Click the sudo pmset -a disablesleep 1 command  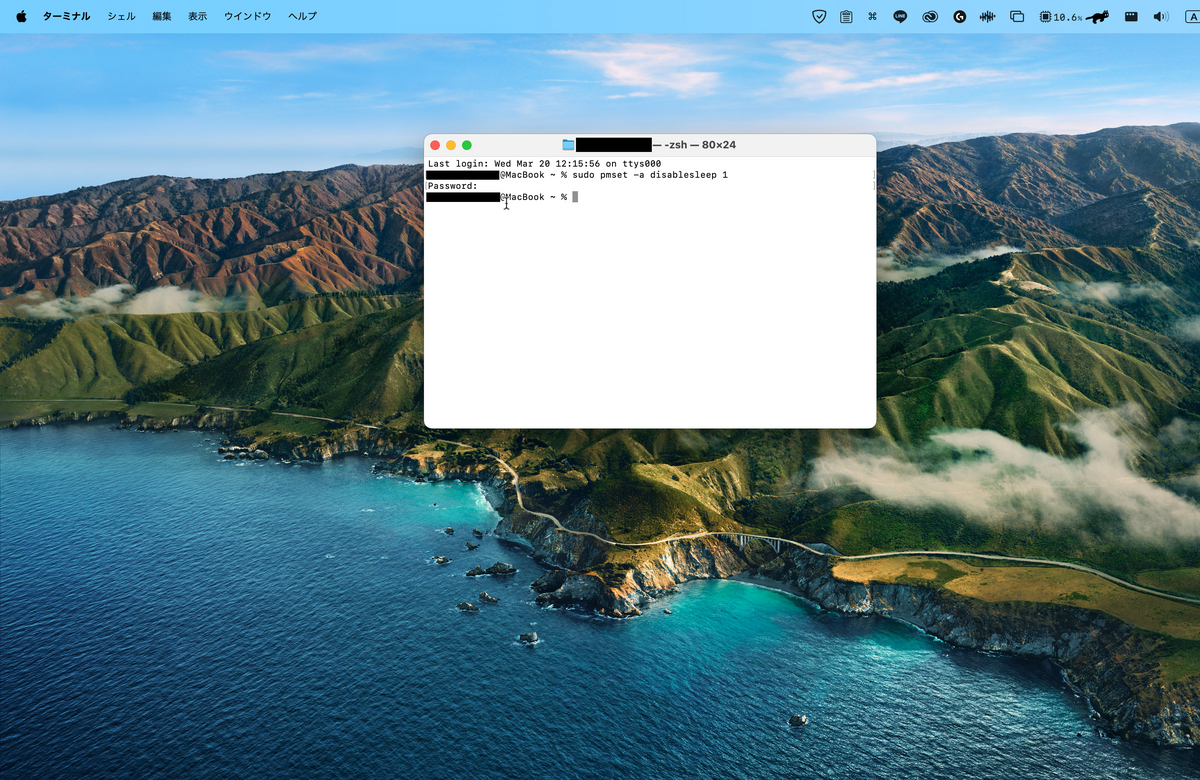click(x=650, y=175)
